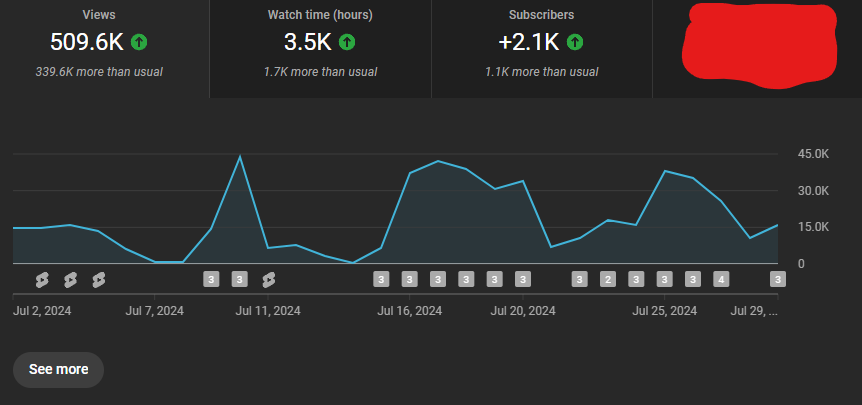Click the '1.7K more than usual' text
This screenshot has width=862, height=405.
tap(321, 71)
